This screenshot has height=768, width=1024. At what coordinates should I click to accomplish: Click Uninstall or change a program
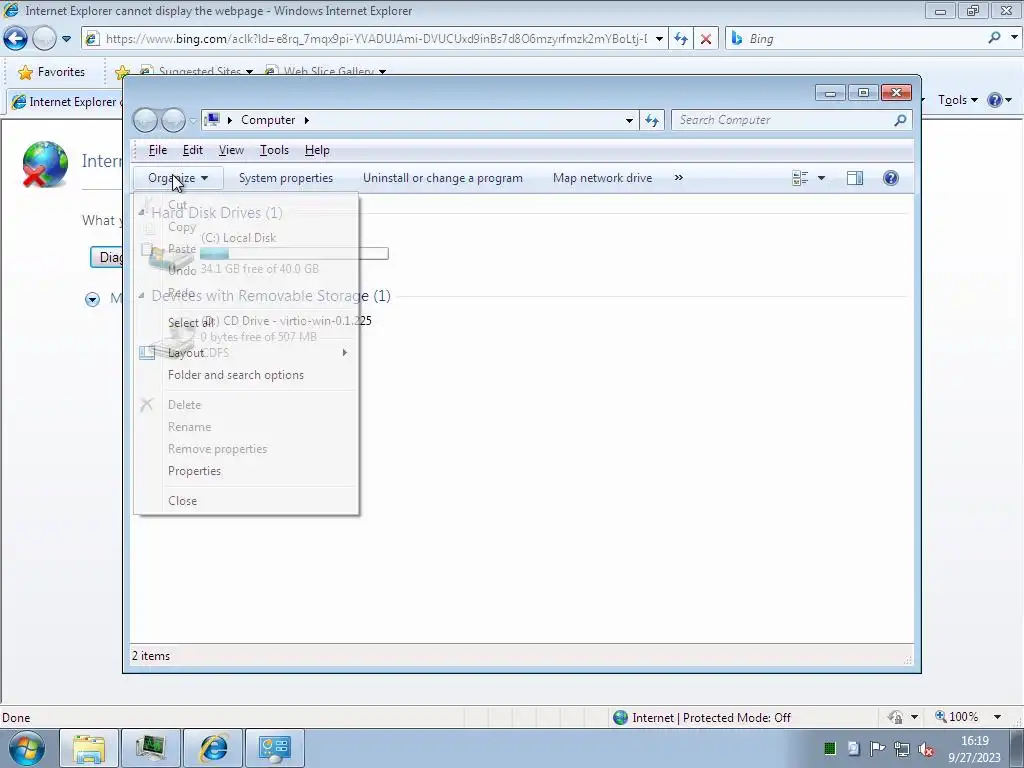click(443, 178)
